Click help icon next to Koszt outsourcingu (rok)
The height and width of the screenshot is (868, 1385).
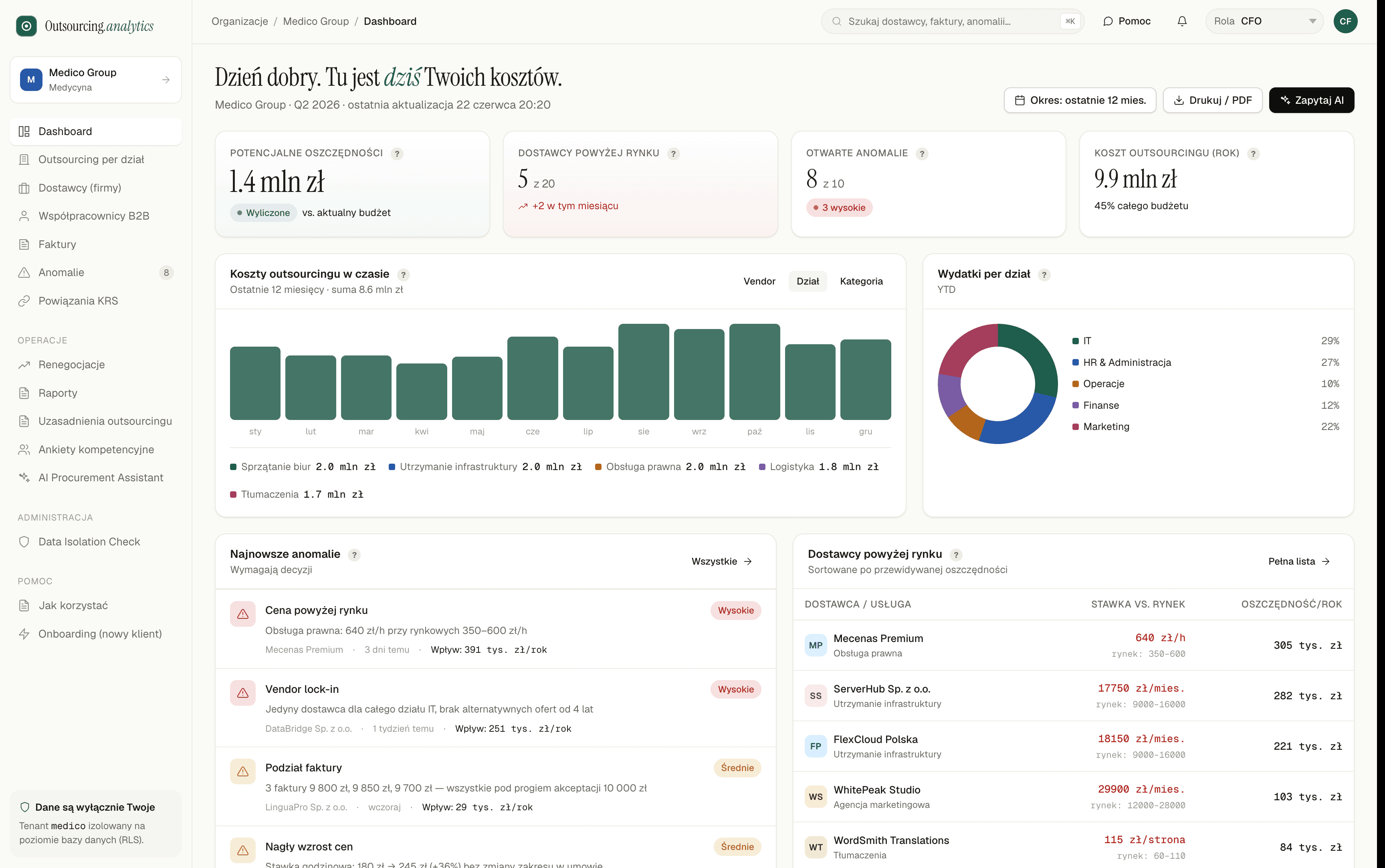pos(1253,153)
